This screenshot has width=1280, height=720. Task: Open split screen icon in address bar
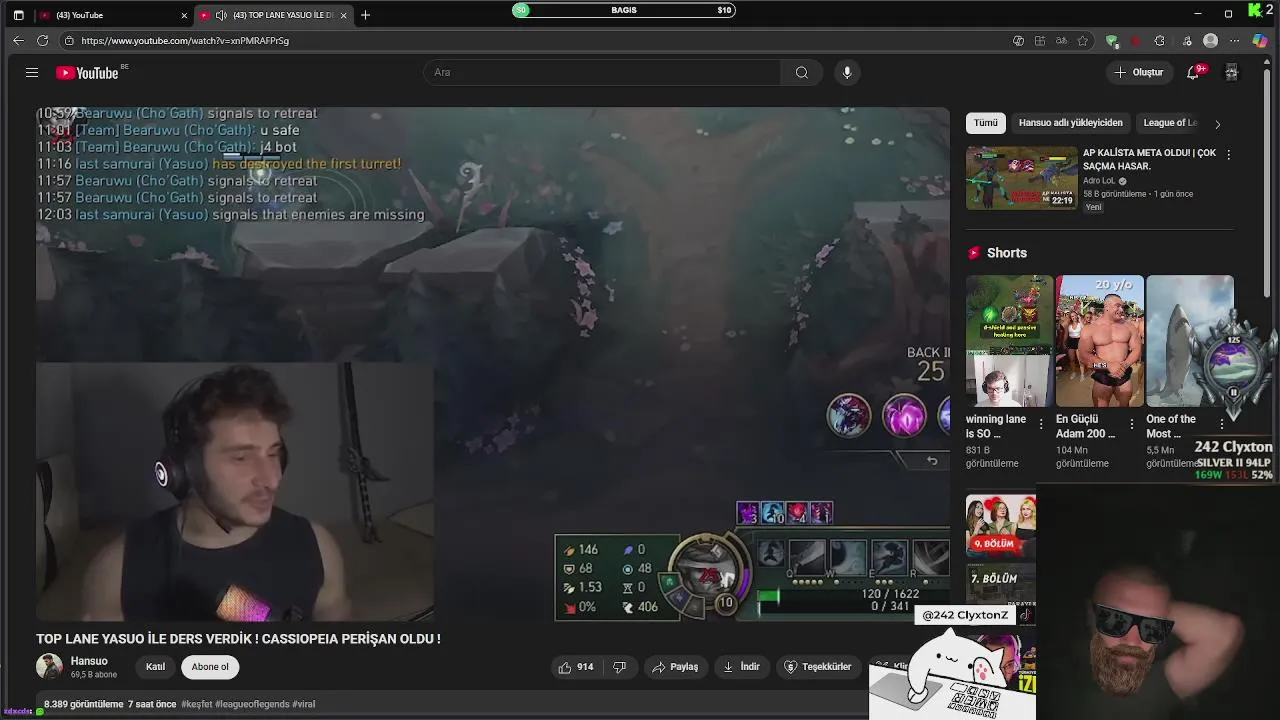click(1040, 41)
